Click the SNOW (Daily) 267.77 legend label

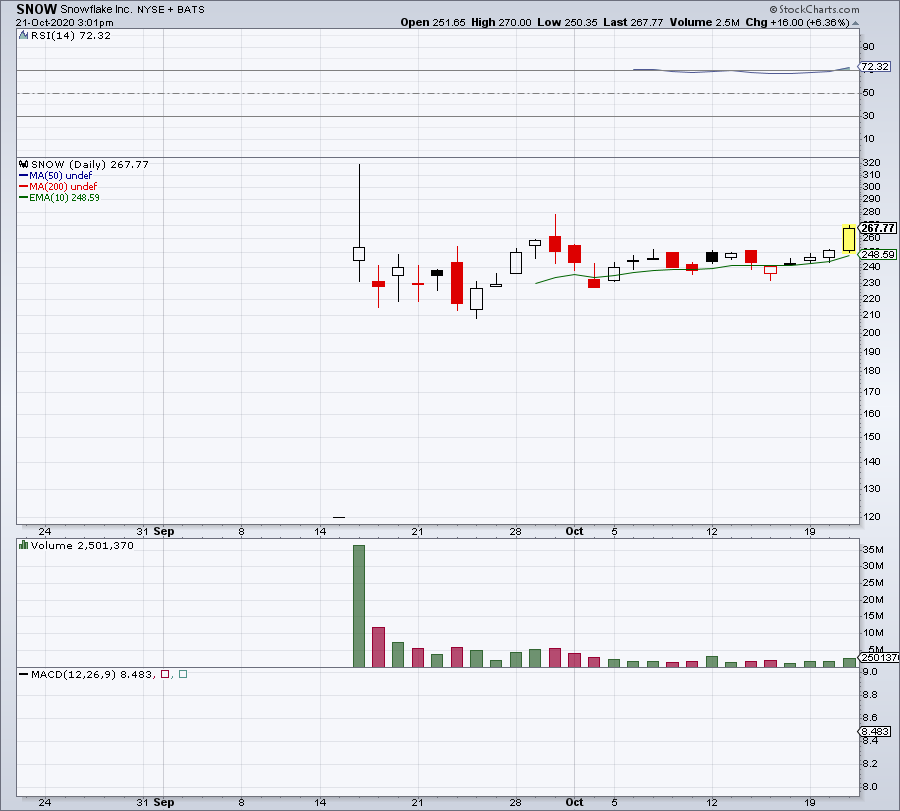click(x=90, y=164)
